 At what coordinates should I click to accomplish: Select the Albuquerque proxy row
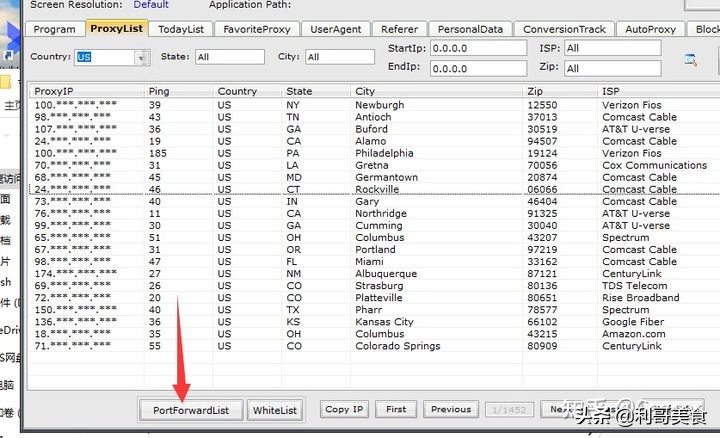click(374, 274)
